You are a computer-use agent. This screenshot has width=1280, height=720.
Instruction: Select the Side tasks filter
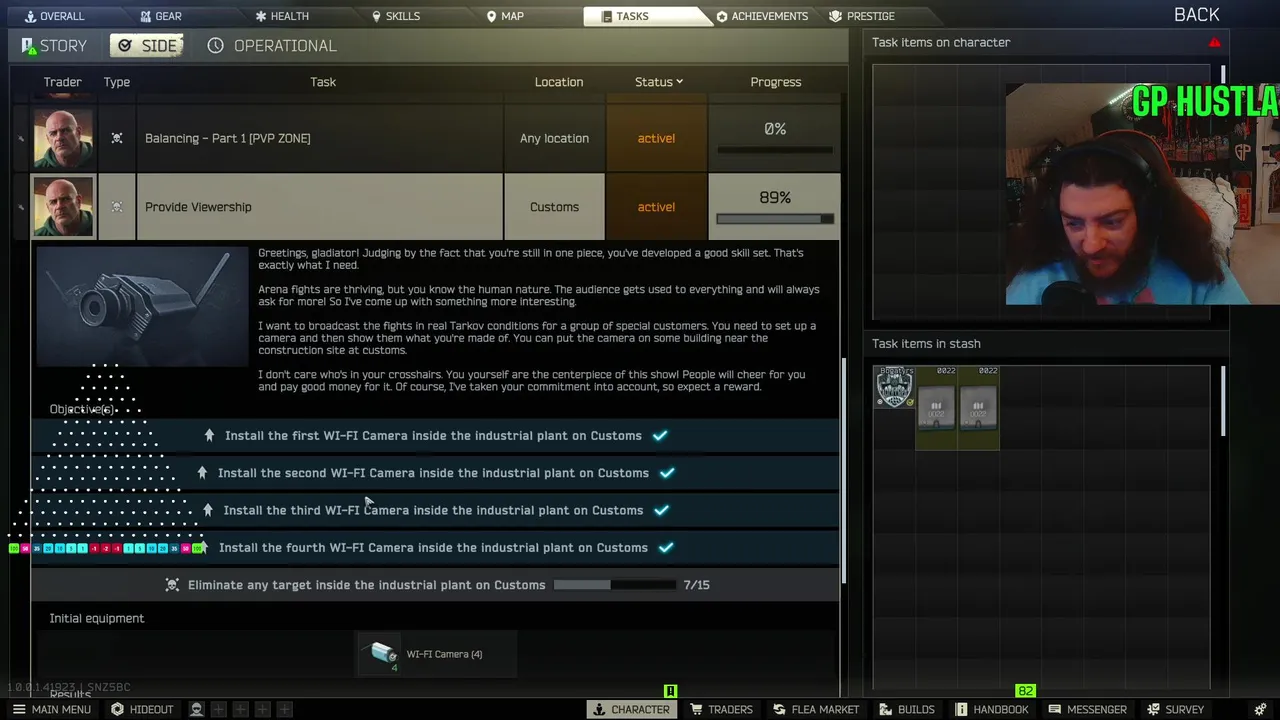click(x=147, y=46)
